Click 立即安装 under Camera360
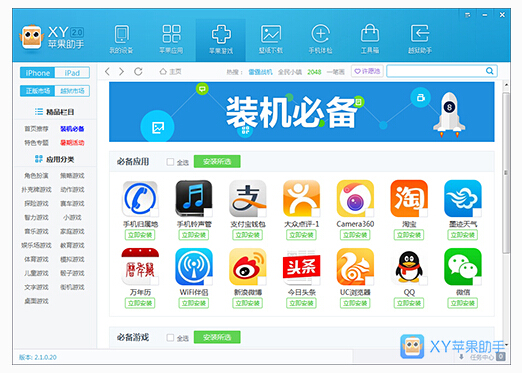The width and height of the screenshot is (522, 373). [355, 235]
